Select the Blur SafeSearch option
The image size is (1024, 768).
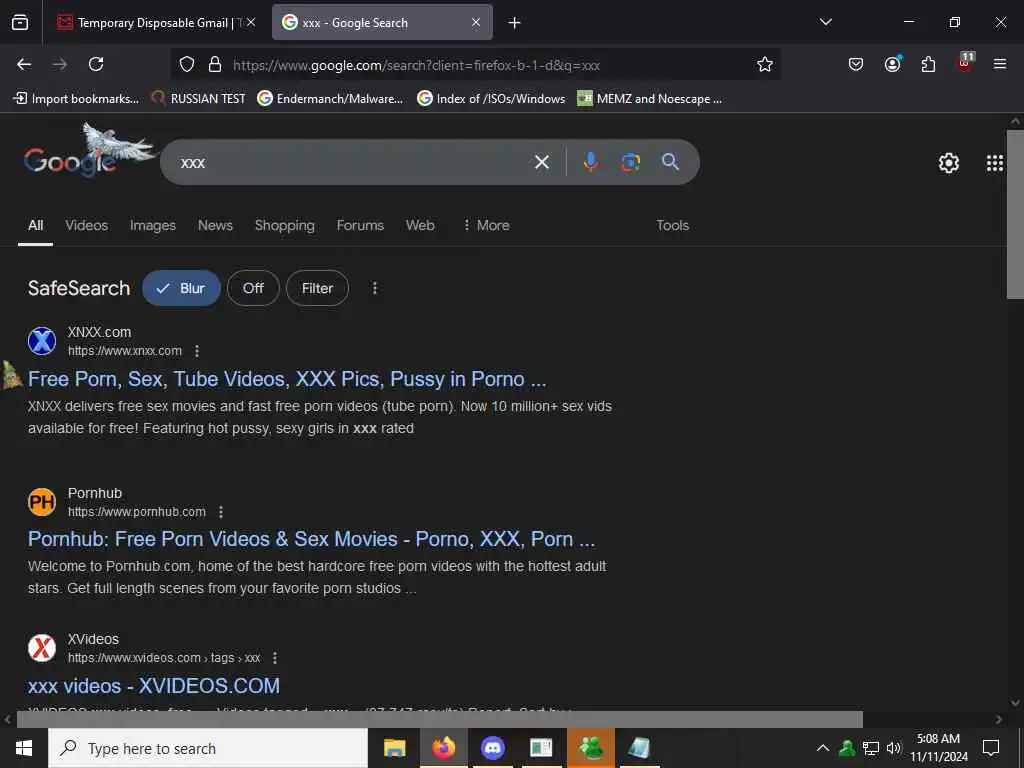181,288
